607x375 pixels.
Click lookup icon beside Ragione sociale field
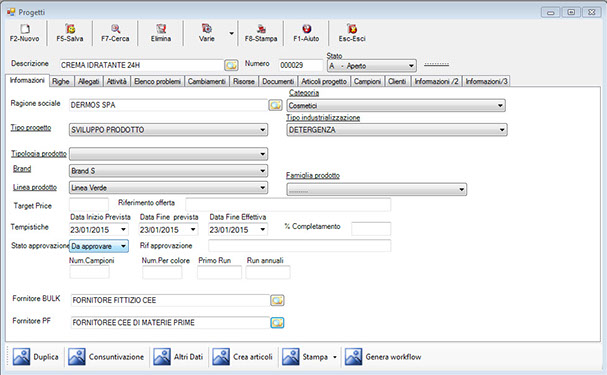275,105
